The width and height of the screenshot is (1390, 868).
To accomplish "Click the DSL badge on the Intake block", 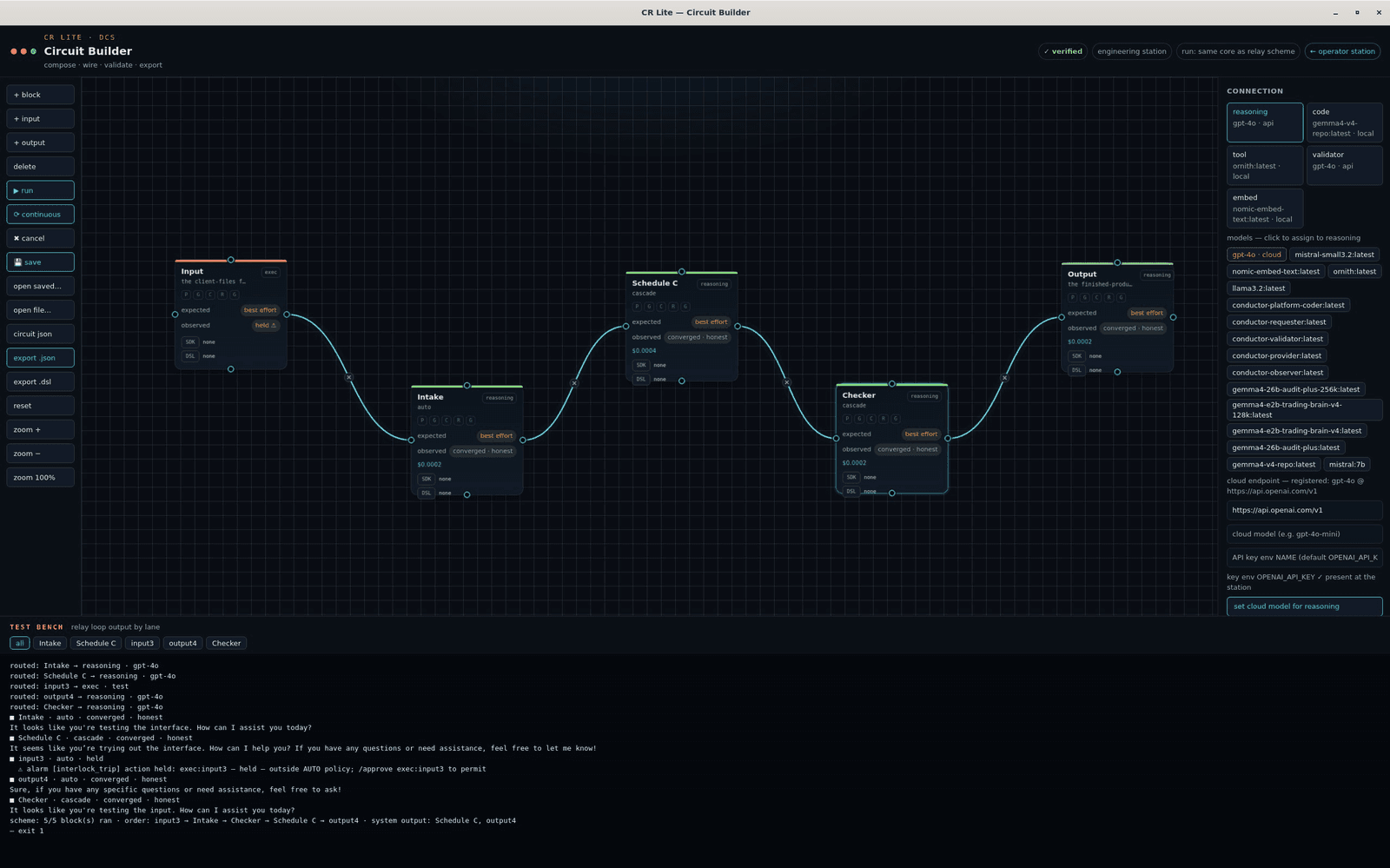I will [x=426, y=493].
